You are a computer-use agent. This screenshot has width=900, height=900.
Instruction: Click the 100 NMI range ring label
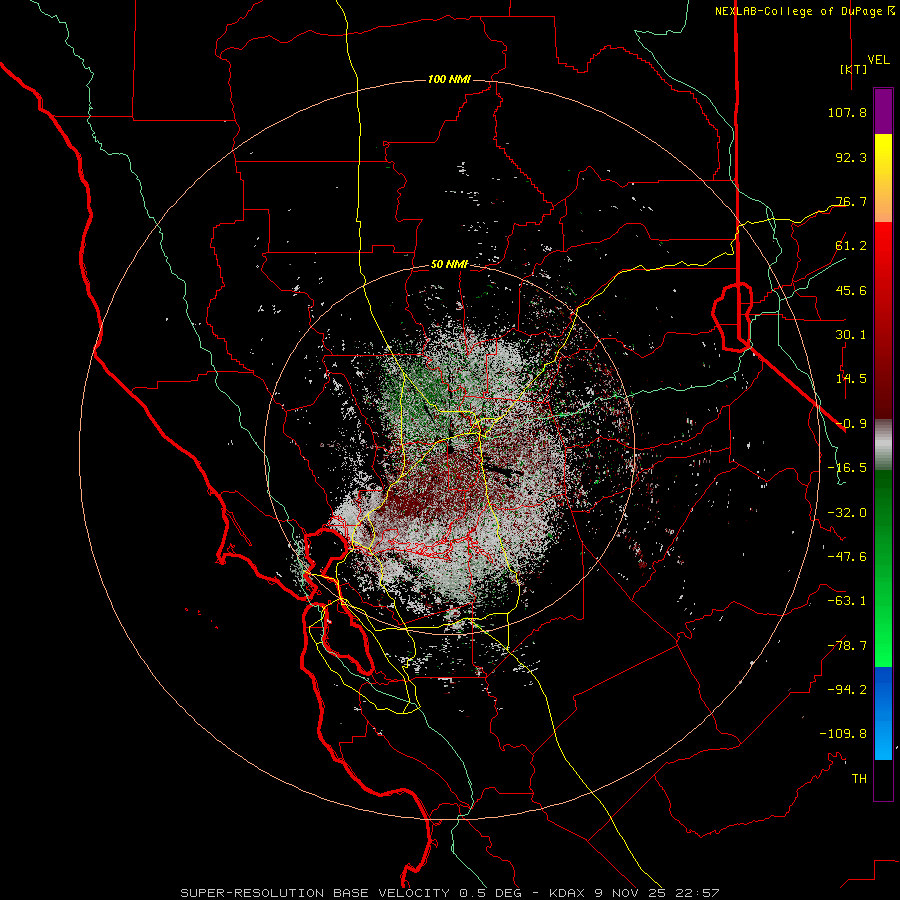[x=449, y=79]
